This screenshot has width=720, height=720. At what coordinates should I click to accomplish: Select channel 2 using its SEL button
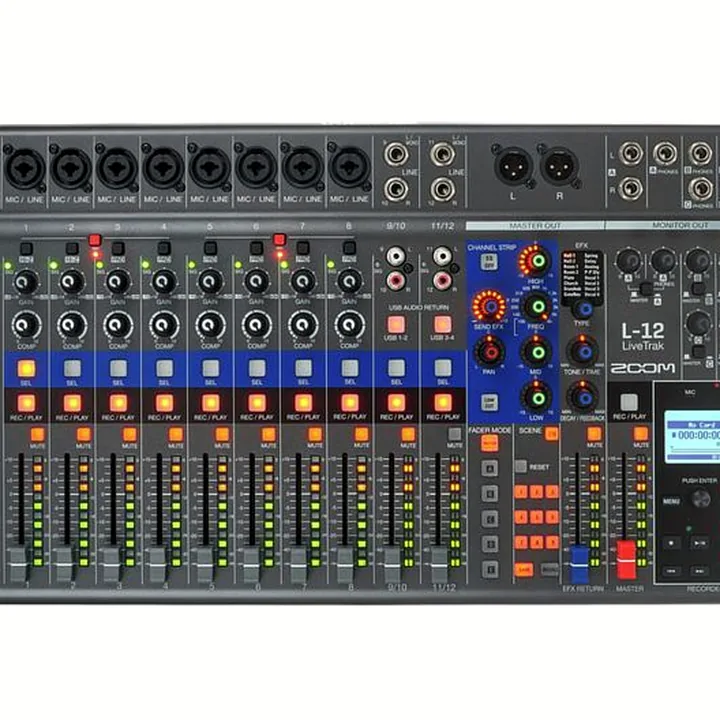tap(72, 368)
